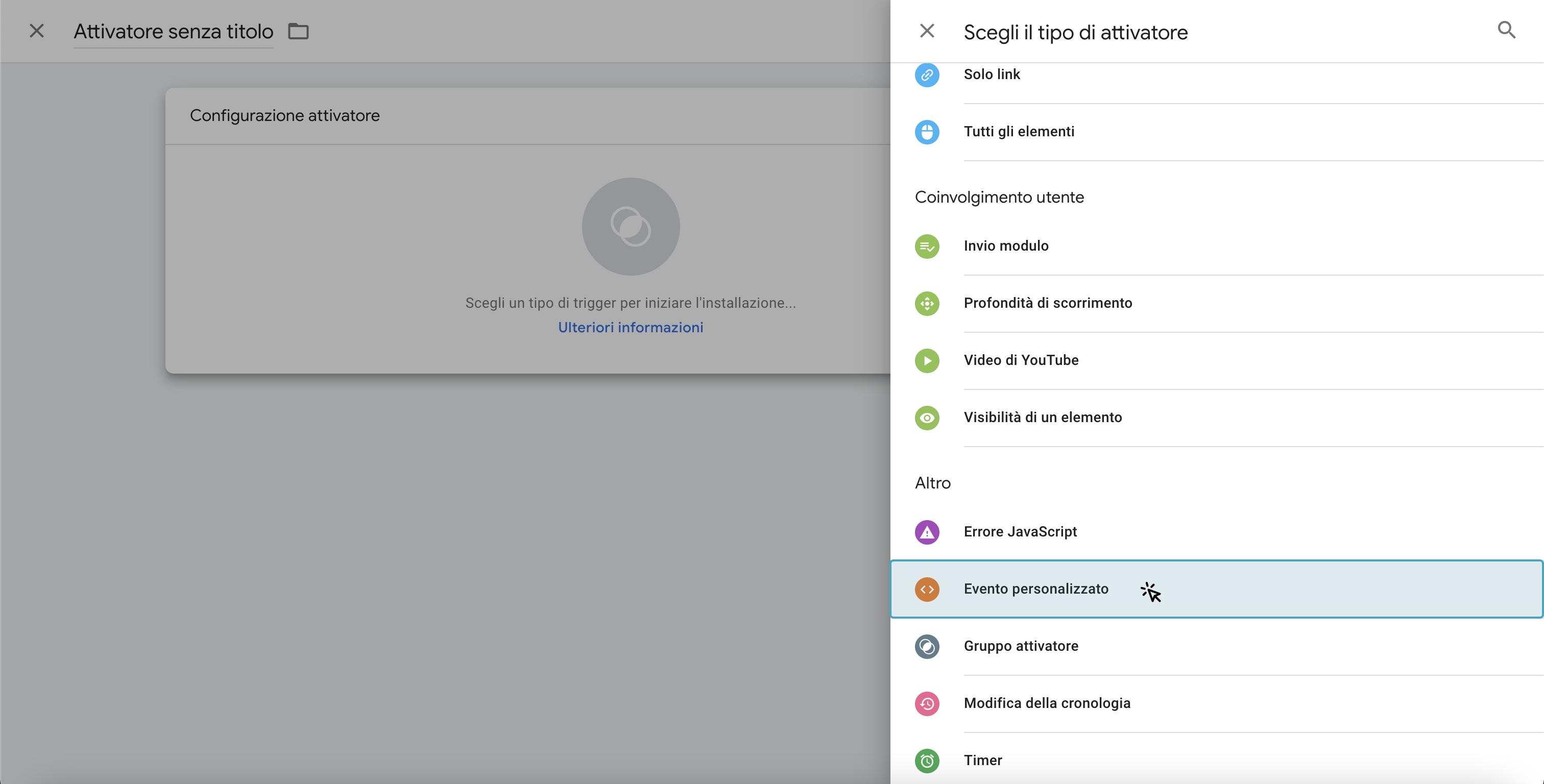Click the Errore JavaScript warning icon
1544x784 pixels.
pos(927,532)
